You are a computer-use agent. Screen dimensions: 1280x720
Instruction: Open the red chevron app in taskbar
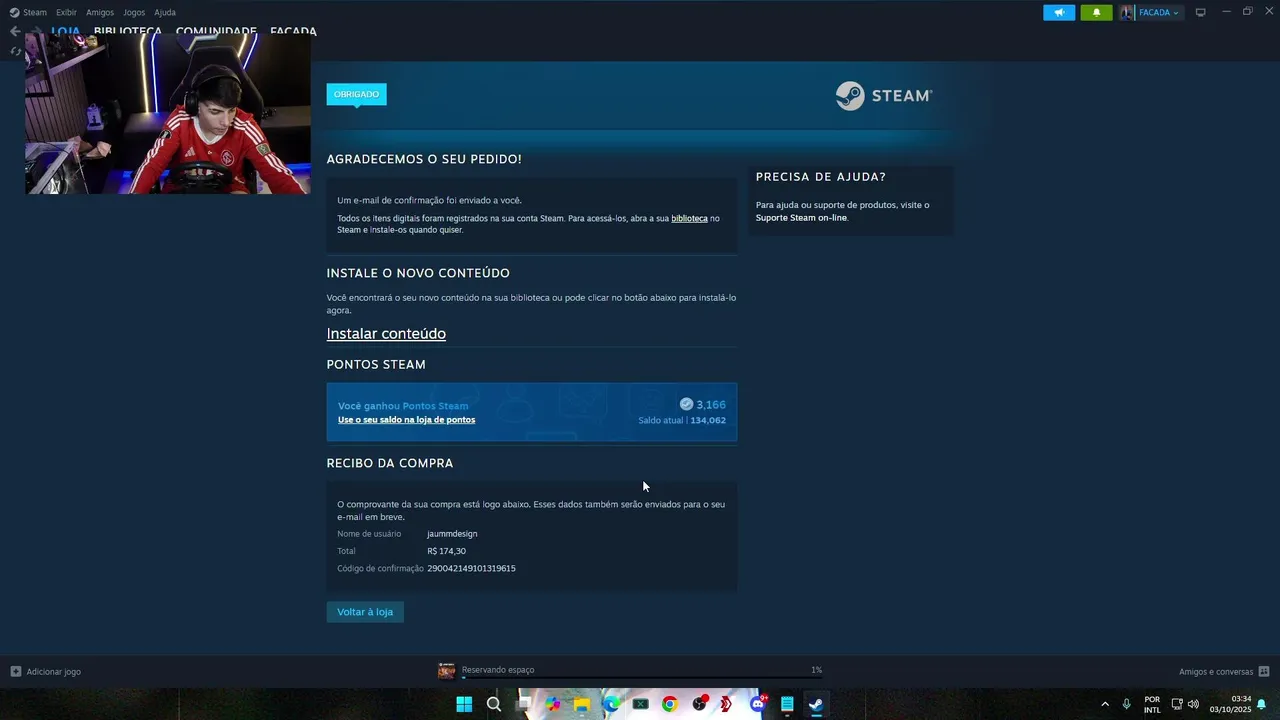click(728, 704)
